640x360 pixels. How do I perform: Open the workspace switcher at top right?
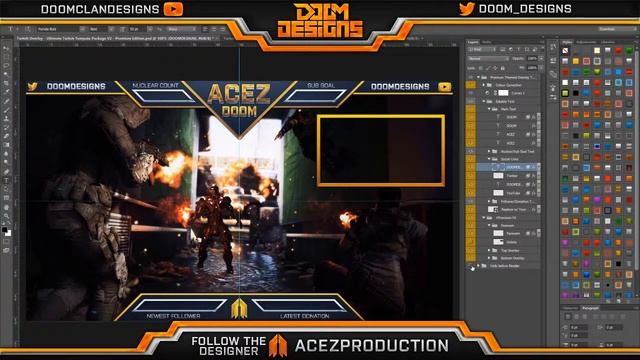(x=616, y=29)
